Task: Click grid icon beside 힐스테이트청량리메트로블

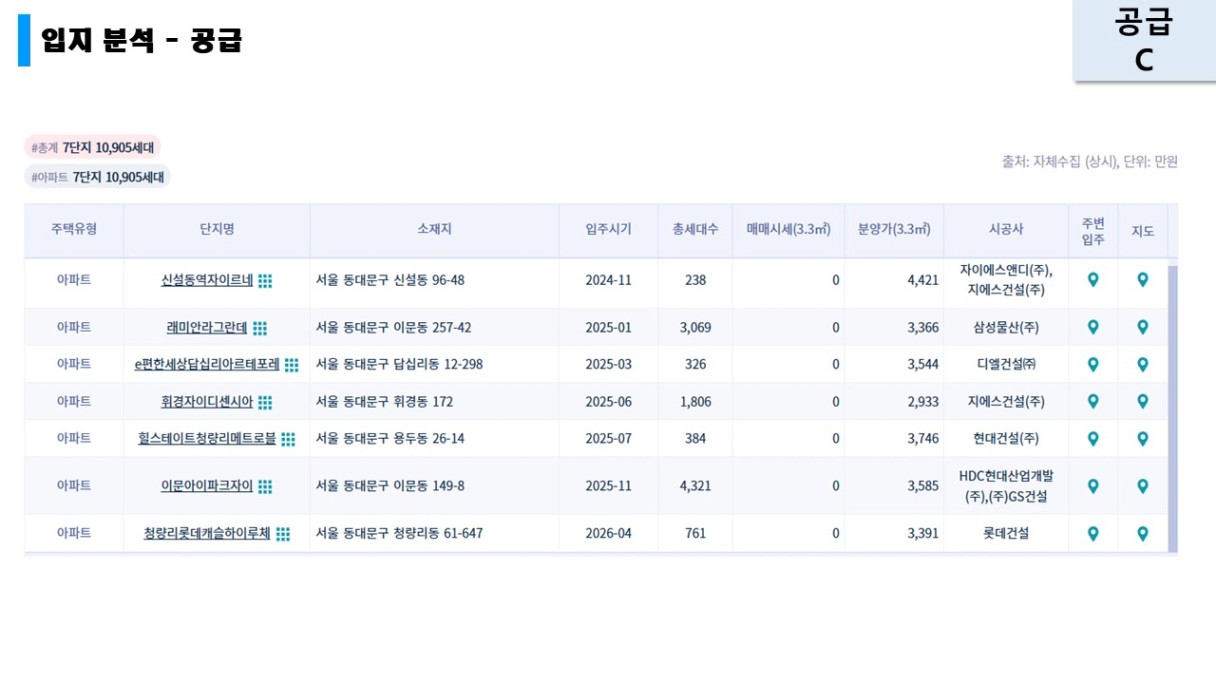Action: 288,439
